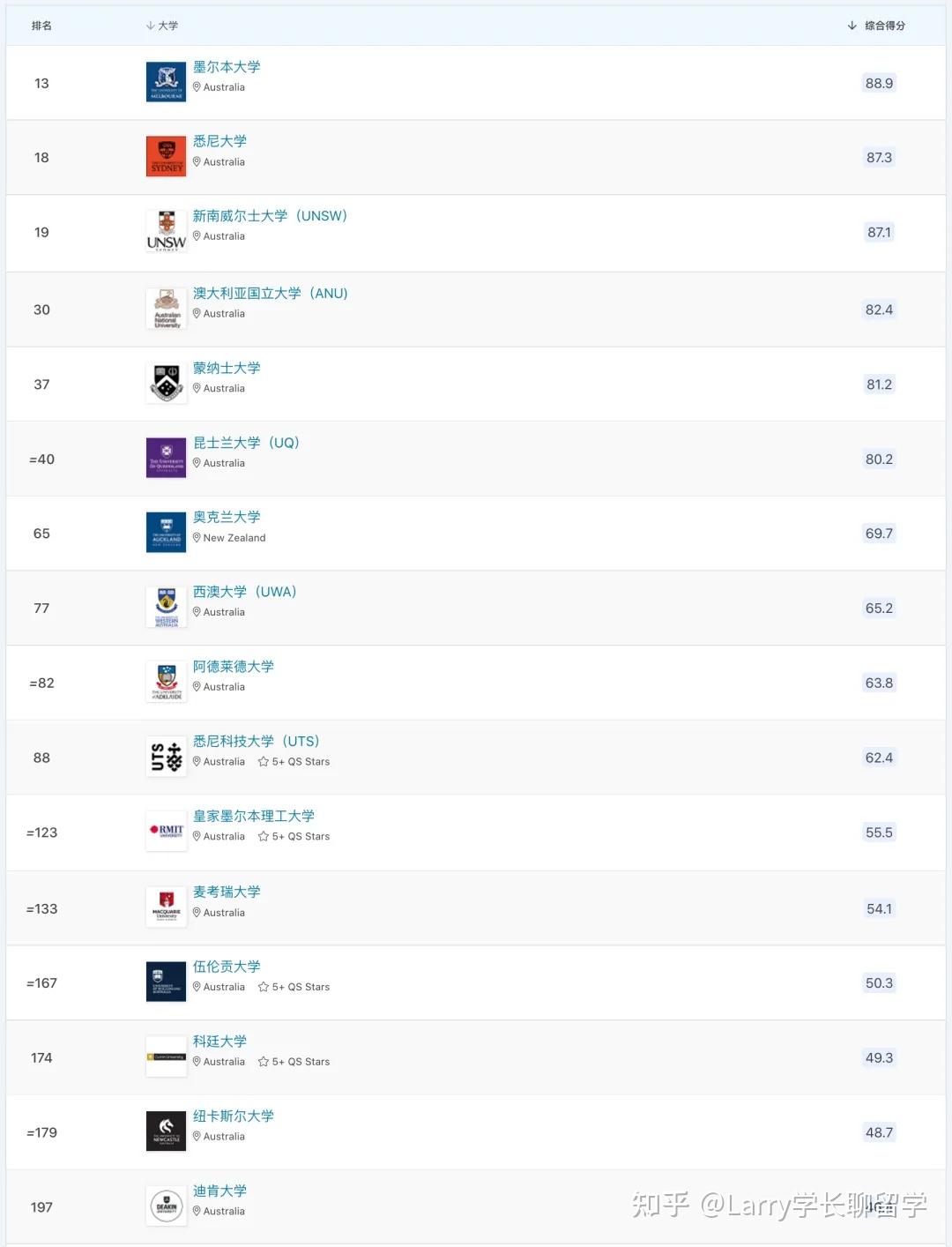Click the RMIT logo
The image size is (952, 1247).
tap(166, 831)
